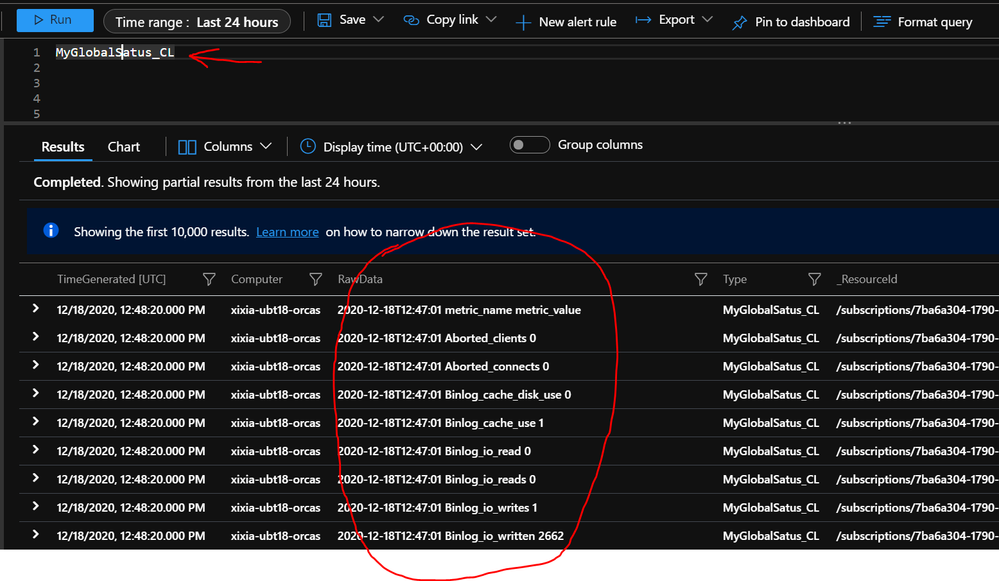Expand the Display time dropdown chevron

(477, 147)
